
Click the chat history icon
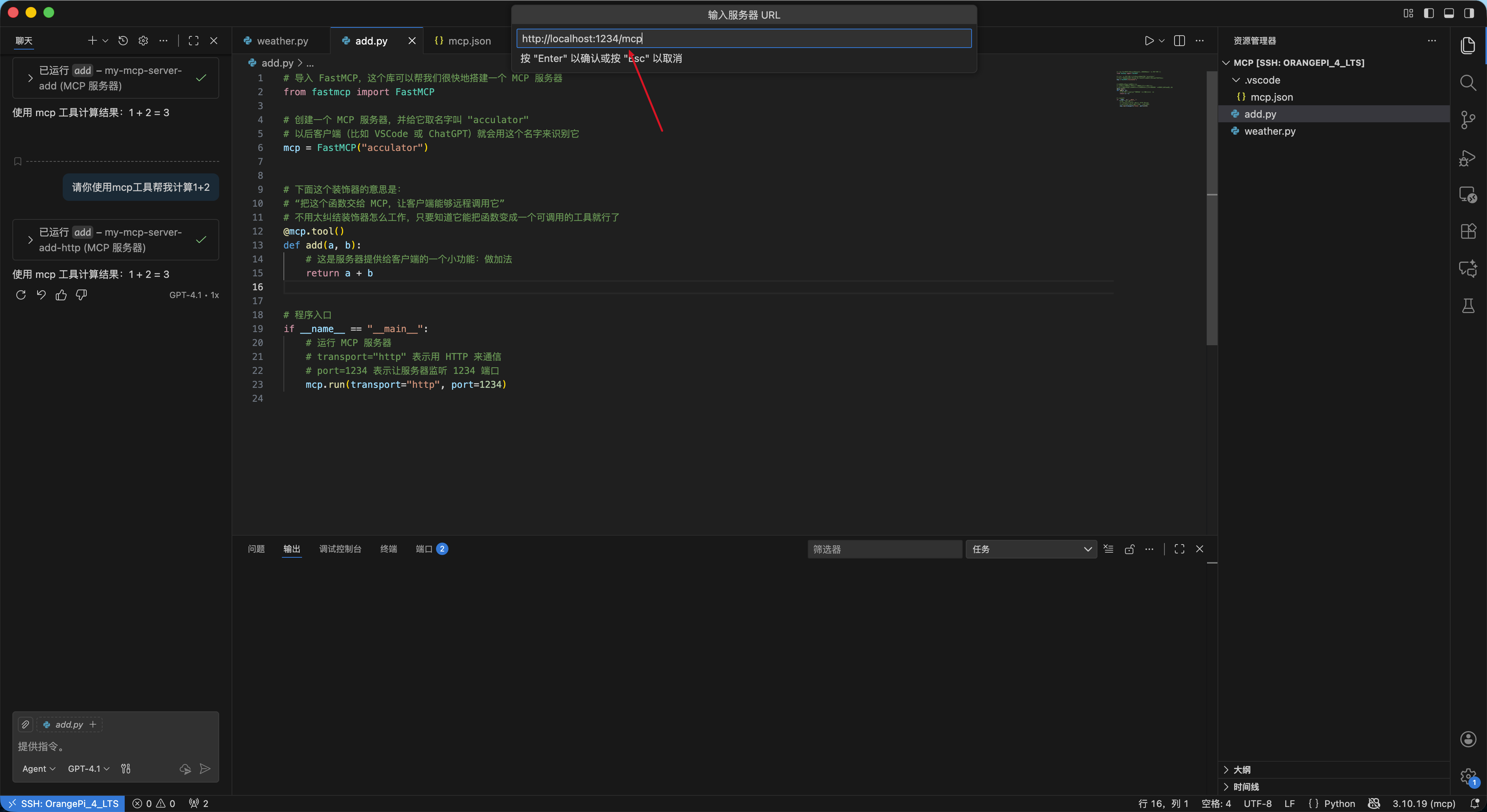click(x=123, y=40)
